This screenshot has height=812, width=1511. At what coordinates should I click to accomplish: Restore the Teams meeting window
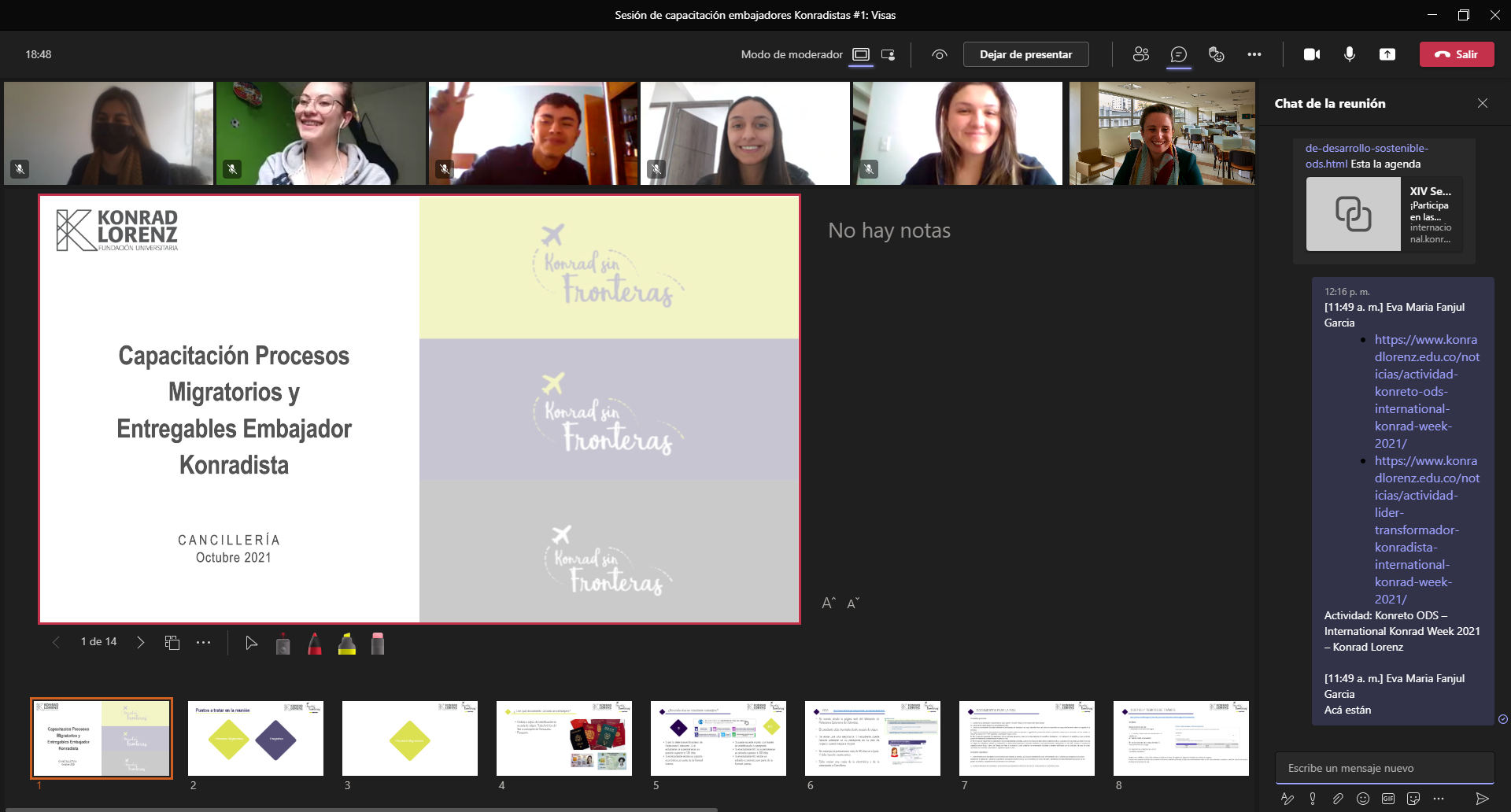(1463, 15)
